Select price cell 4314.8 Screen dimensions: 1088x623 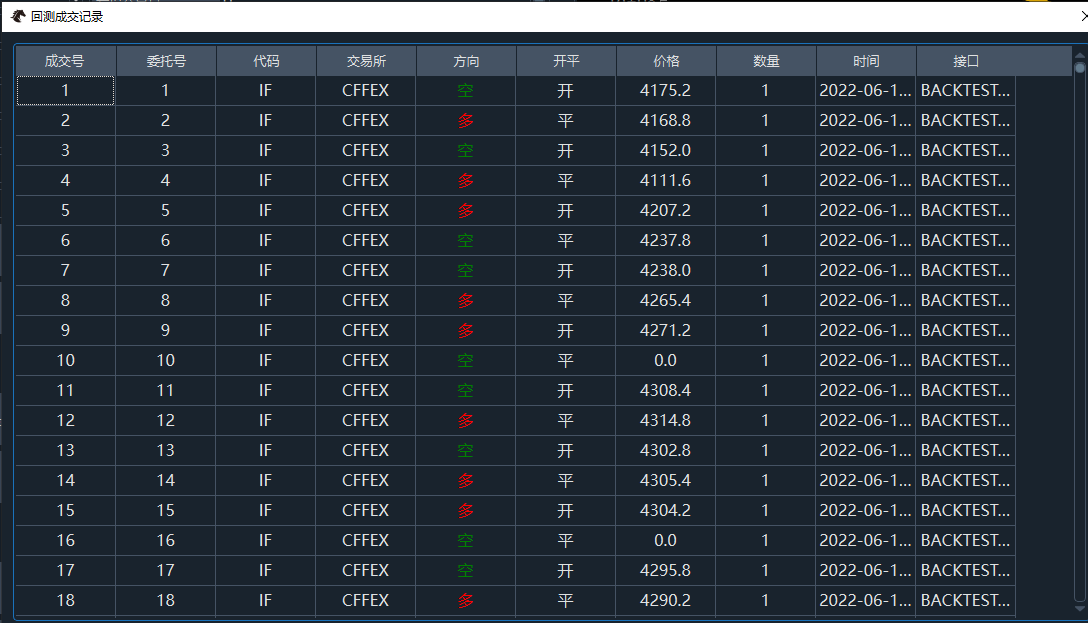(665, 420)
